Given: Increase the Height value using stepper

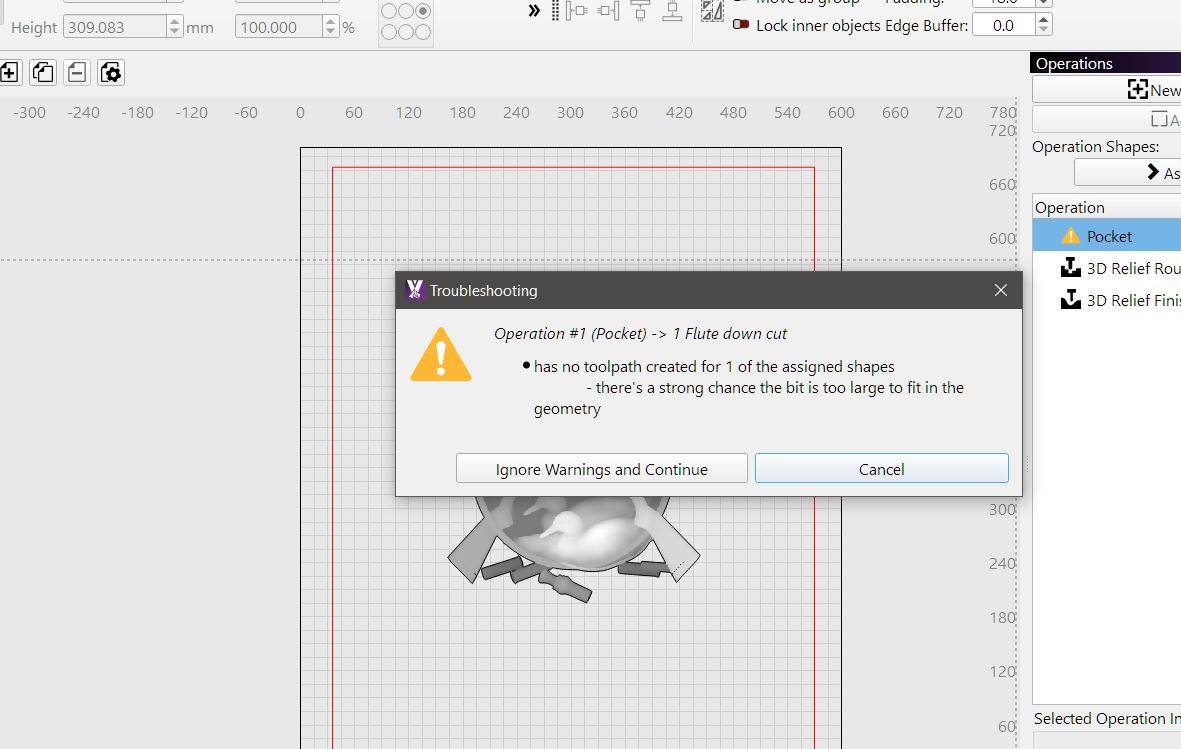Looking at the screenshot, I should coord(175,22).
